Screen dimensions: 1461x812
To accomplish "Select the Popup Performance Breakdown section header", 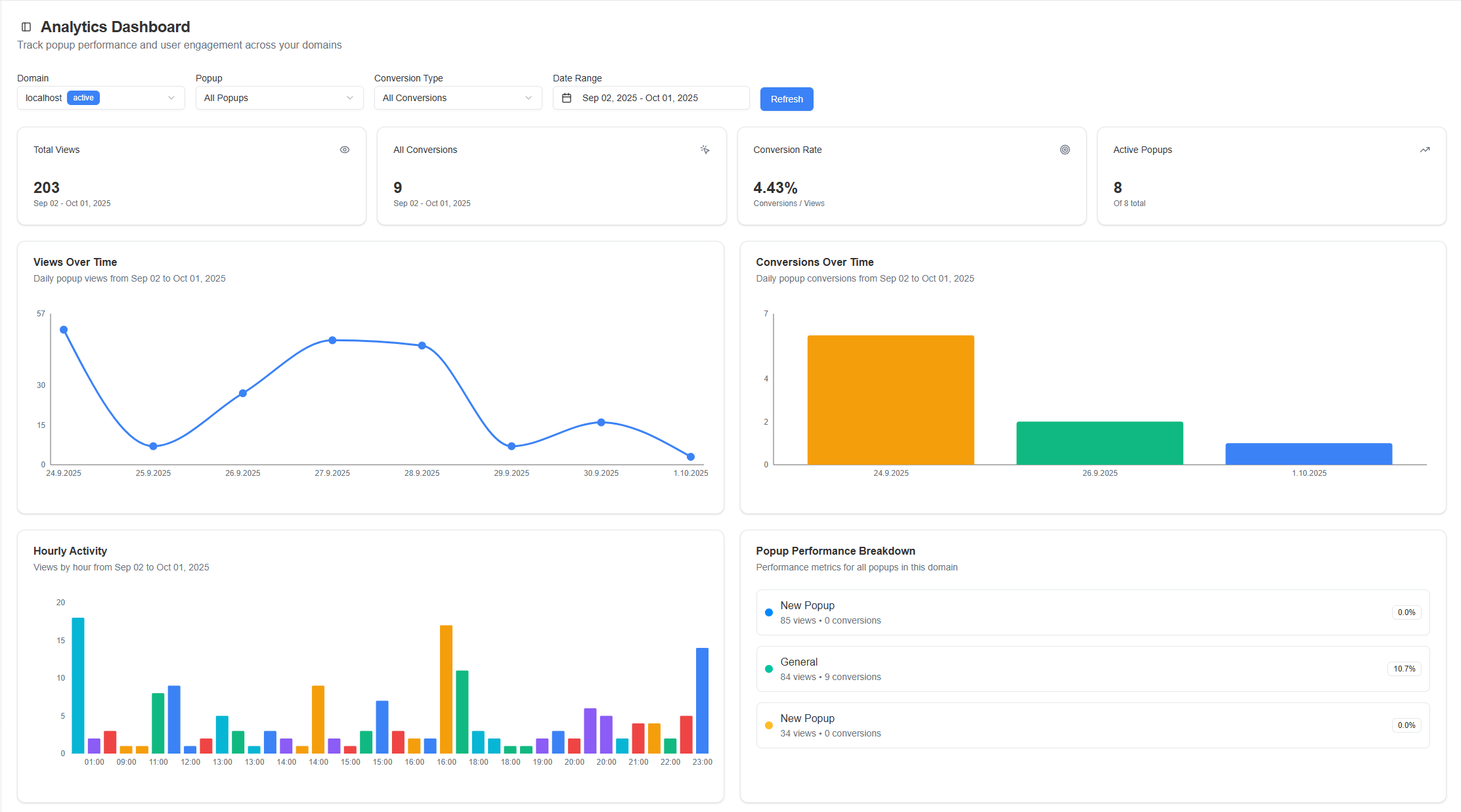I will [835, 551].
